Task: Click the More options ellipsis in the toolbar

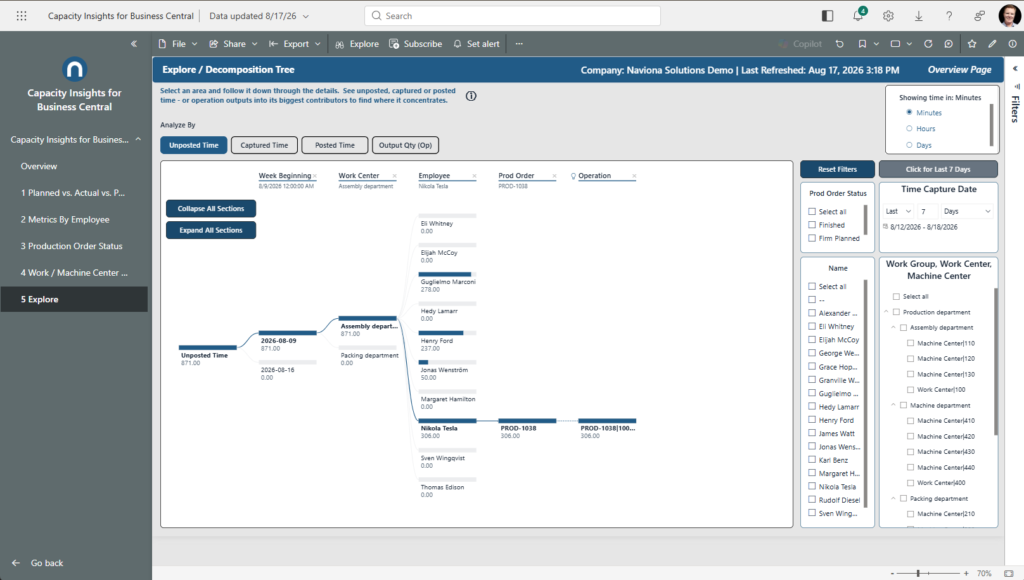Action: [519, 44]
